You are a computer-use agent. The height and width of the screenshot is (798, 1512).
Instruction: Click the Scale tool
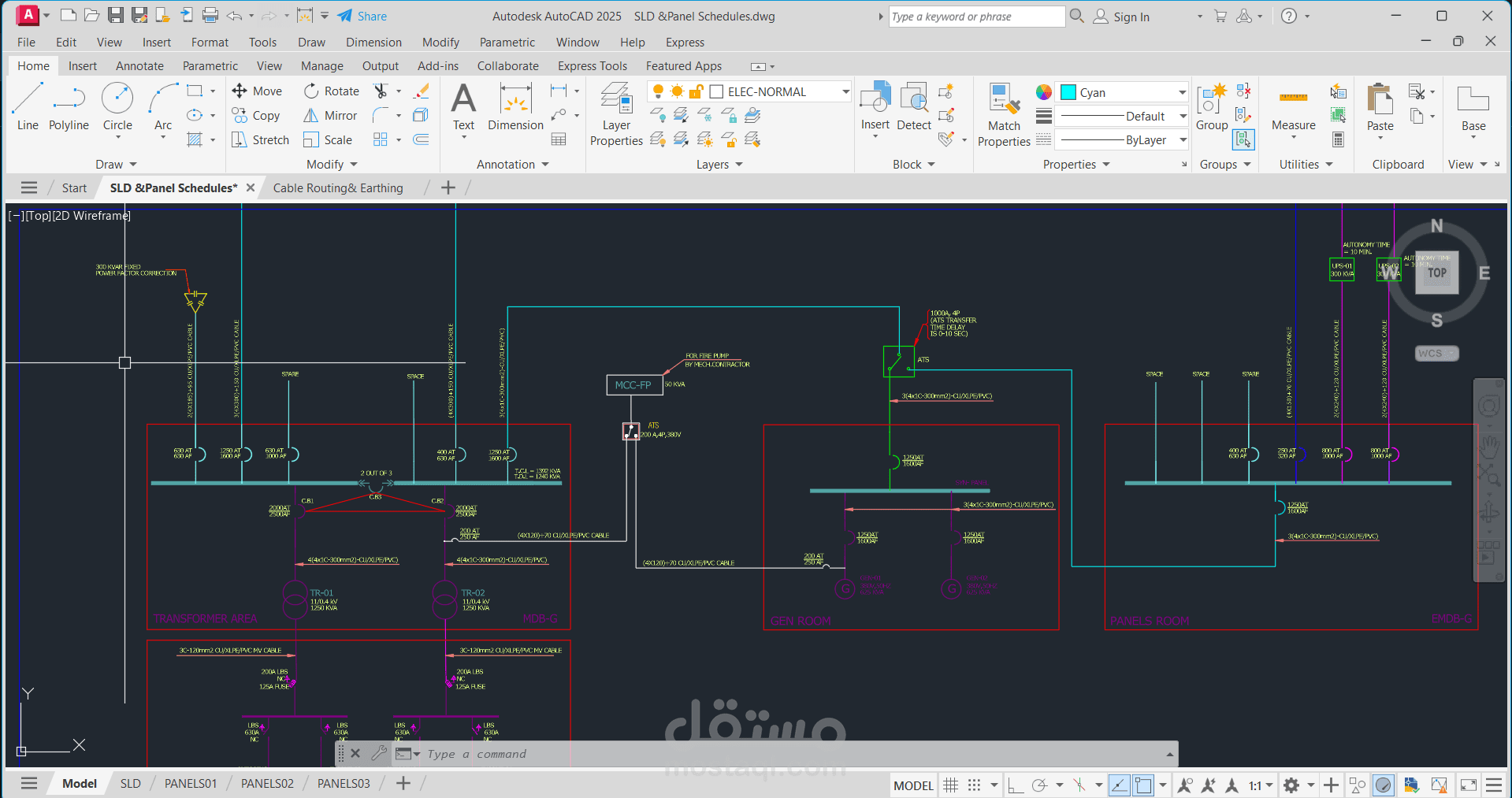328,140
